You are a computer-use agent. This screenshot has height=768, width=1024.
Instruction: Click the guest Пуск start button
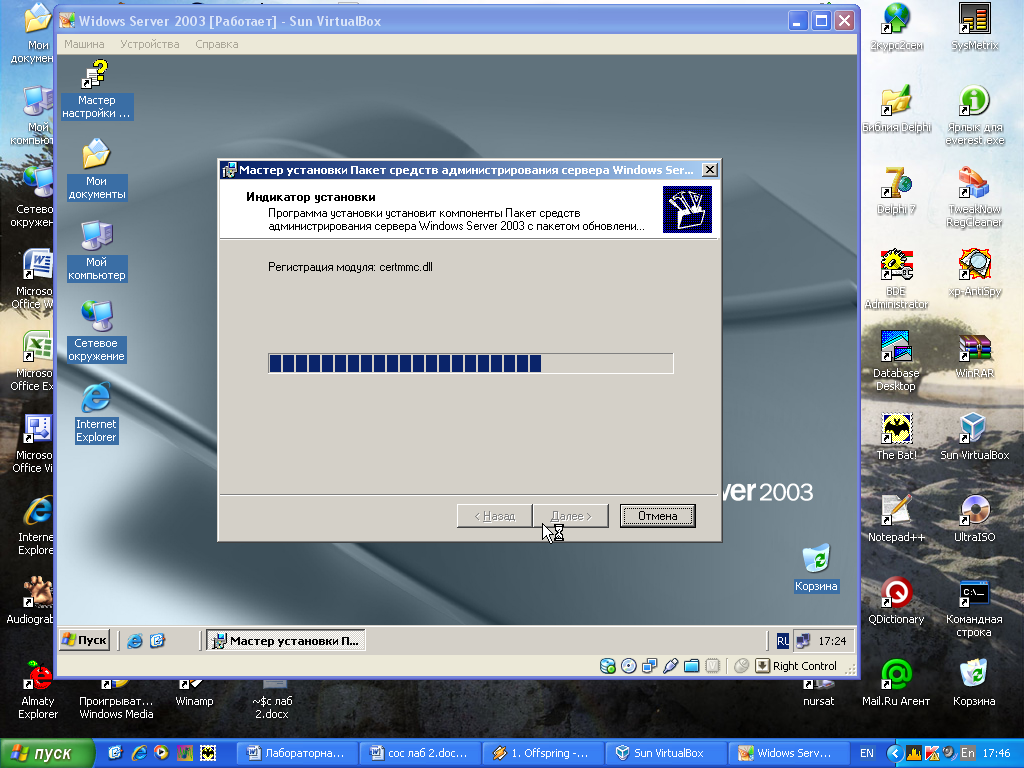pyautogui.click(x=84, y=640)
